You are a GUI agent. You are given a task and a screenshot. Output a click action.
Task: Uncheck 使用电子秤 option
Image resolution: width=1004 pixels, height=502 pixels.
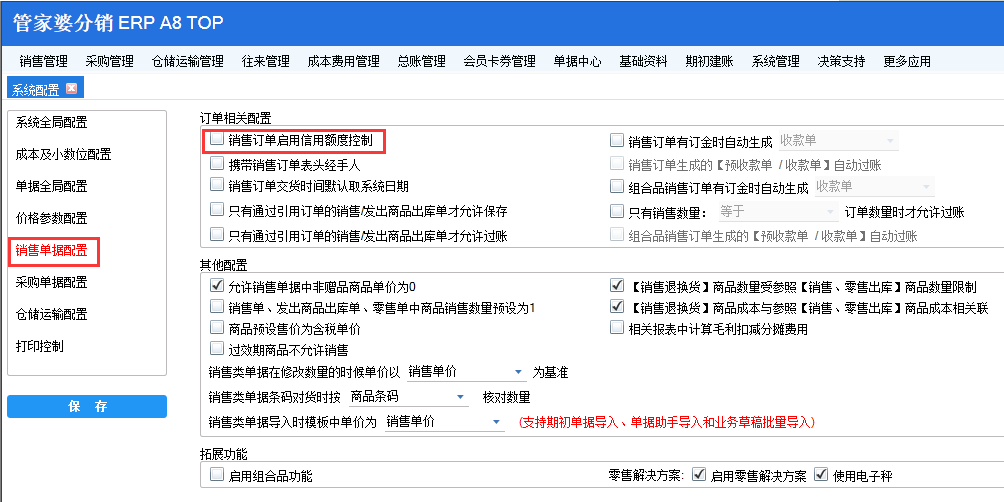(820, 475)
